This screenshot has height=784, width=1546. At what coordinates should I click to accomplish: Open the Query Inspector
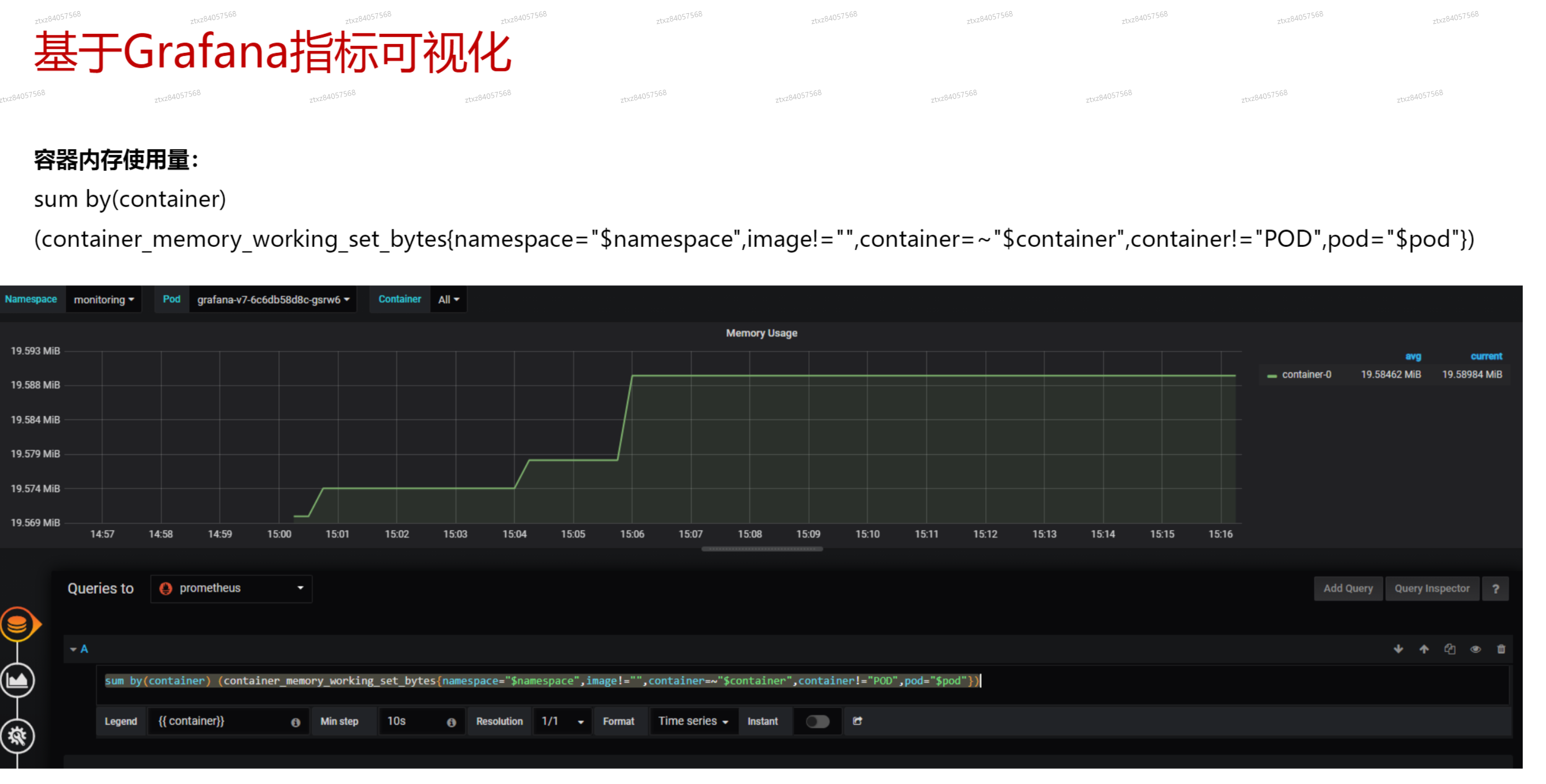pyautogui.click(x=1432, y=588)
